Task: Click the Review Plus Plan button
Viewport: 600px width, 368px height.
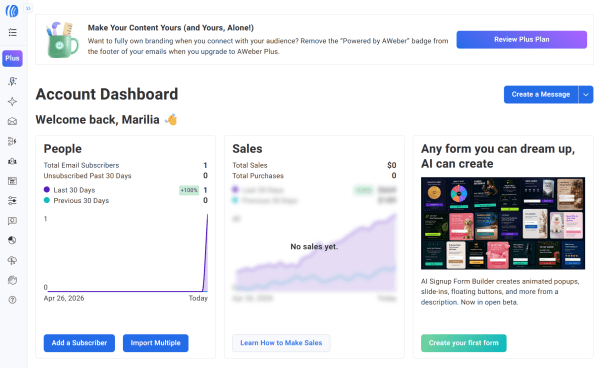Action: (522, 39)
